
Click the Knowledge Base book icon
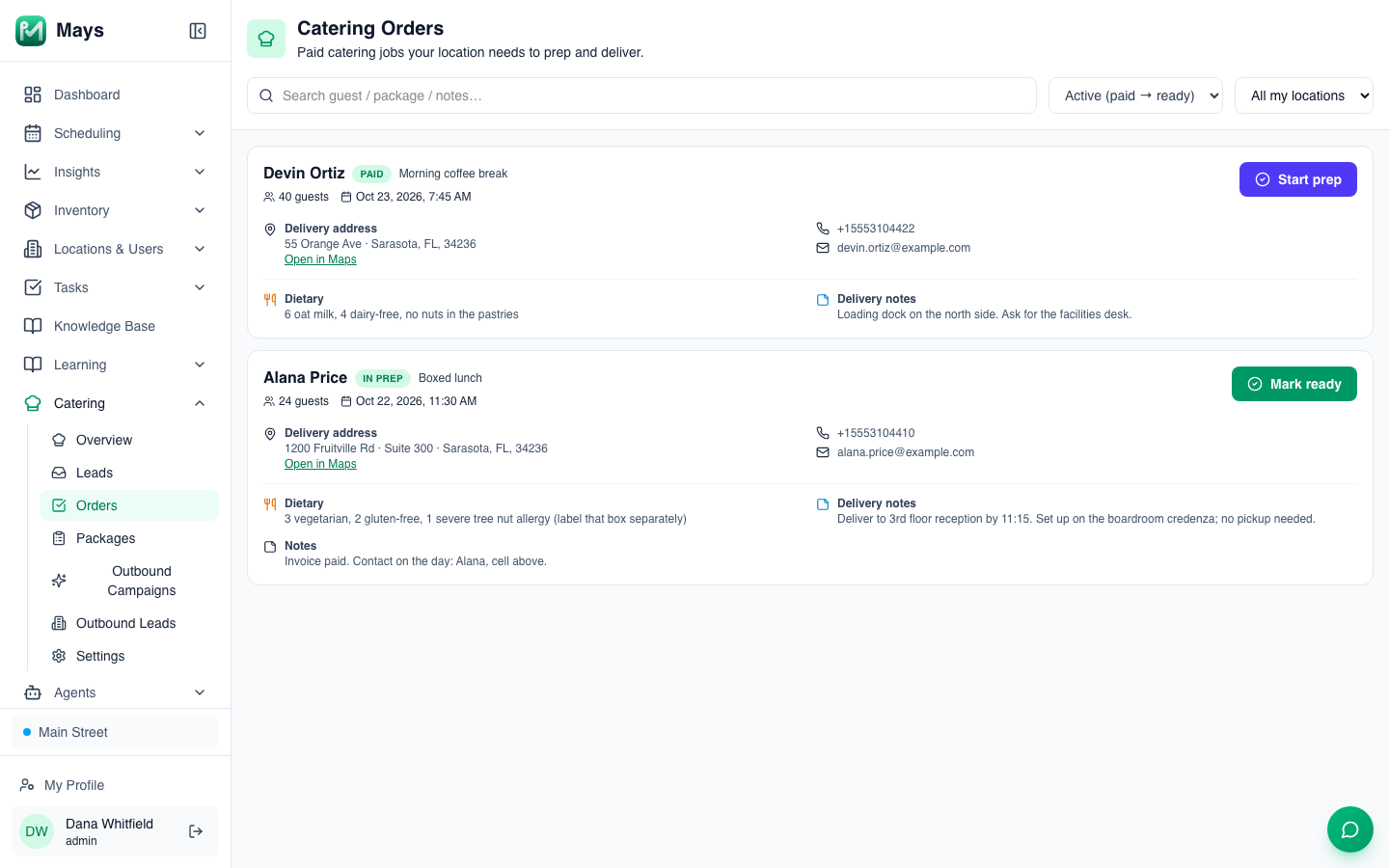[x=33, y=326]
